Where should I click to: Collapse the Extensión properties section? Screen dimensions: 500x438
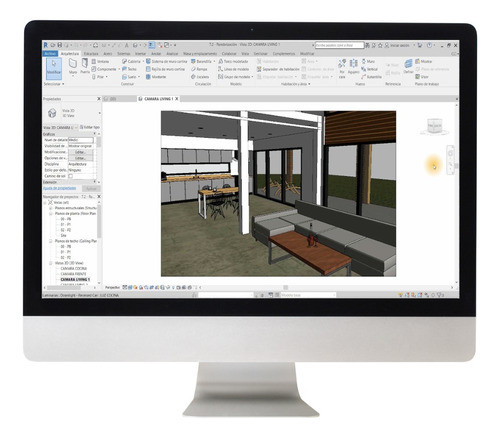[x=94, y=182]
